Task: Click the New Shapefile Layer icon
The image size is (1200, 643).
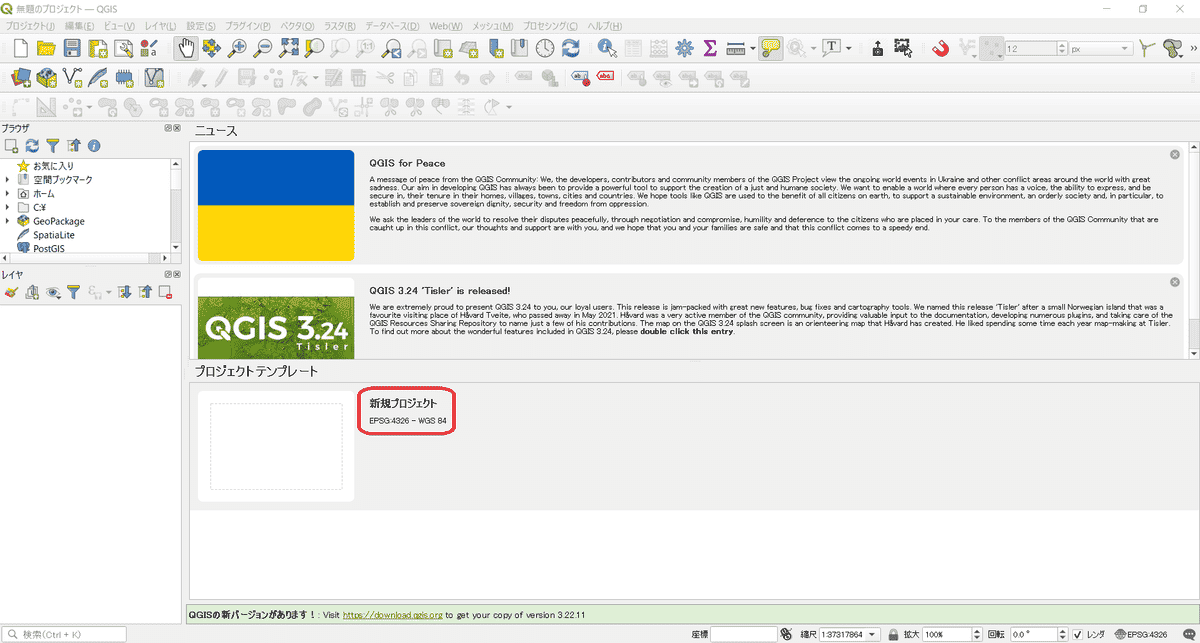Action: pyautogui.click(x=72, y=77)
